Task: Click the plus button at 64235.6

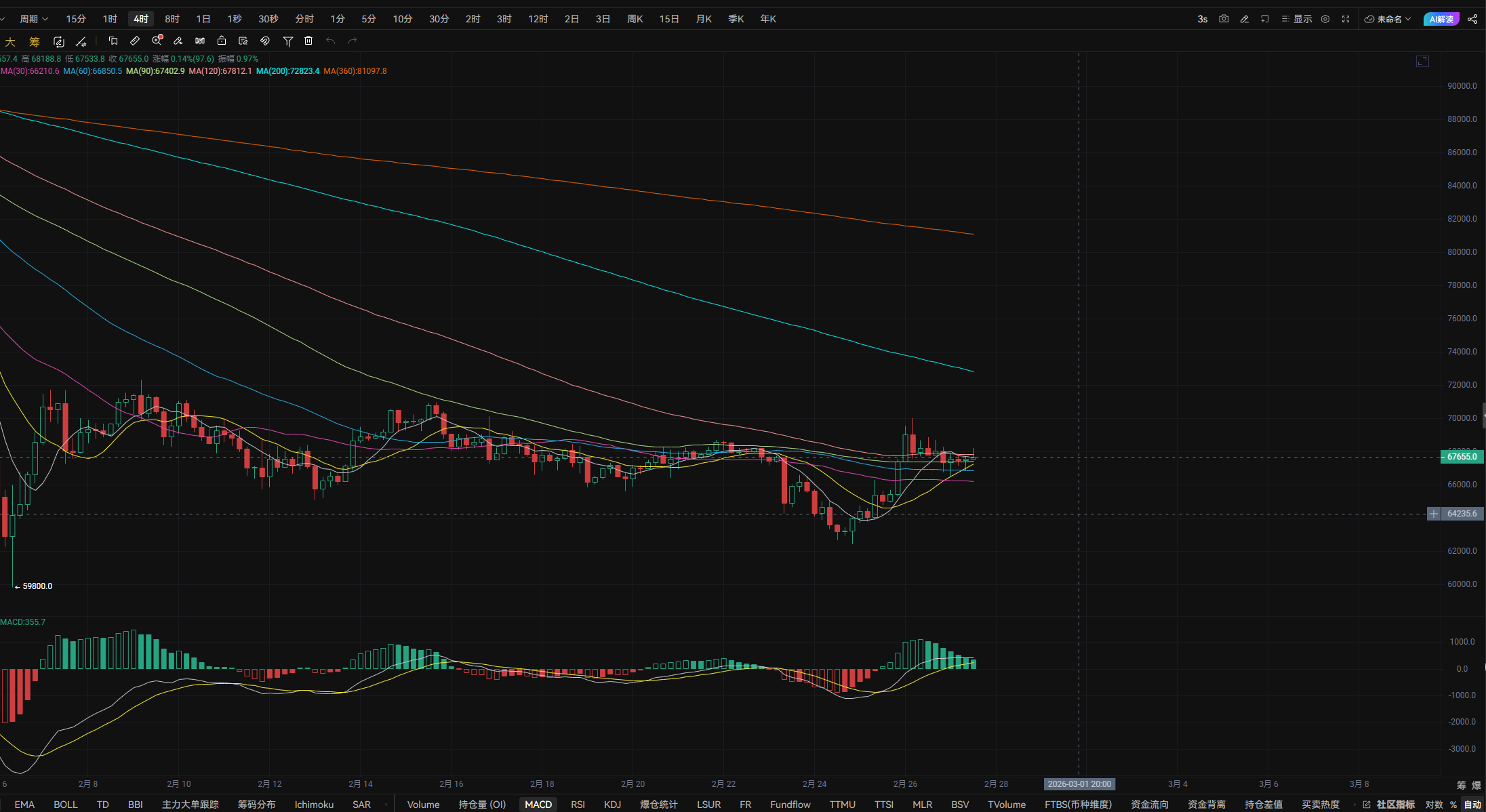Action: tap(1433, 514)
